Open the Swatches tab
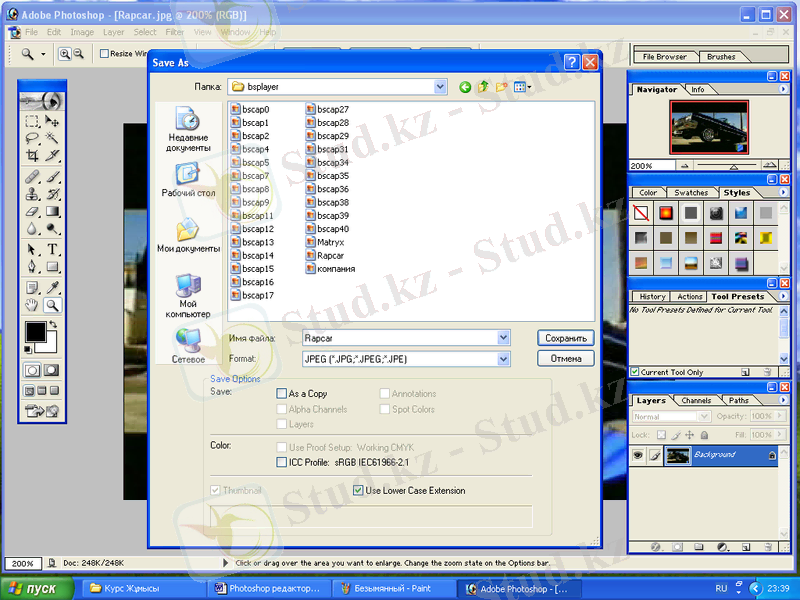Screen dimensions: 800x600 coord(690,193)
